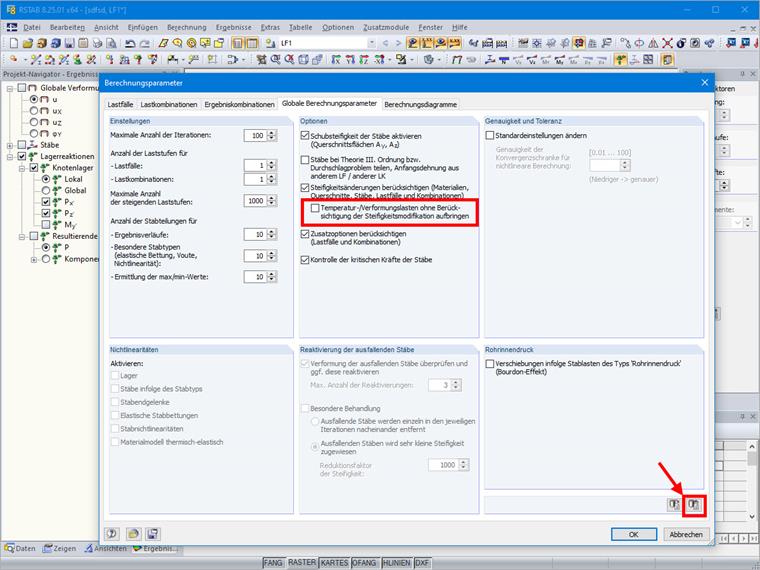Viewport: 760px width, 570px height.
Task: Tick the My checkbox in the navigator
Action: coord(46,224)
